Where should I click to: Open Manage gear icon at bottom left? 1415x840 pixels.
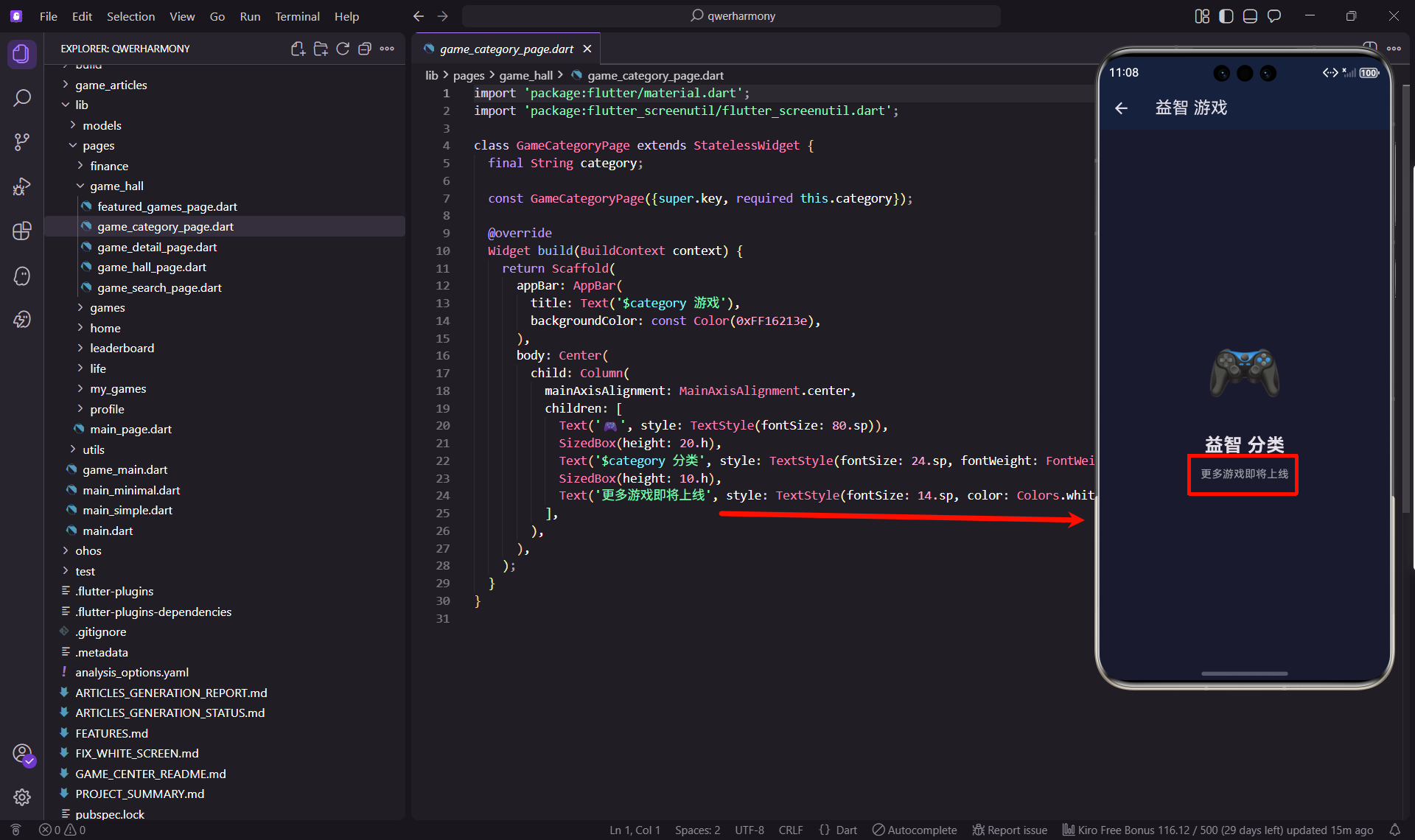pos(22,797)
